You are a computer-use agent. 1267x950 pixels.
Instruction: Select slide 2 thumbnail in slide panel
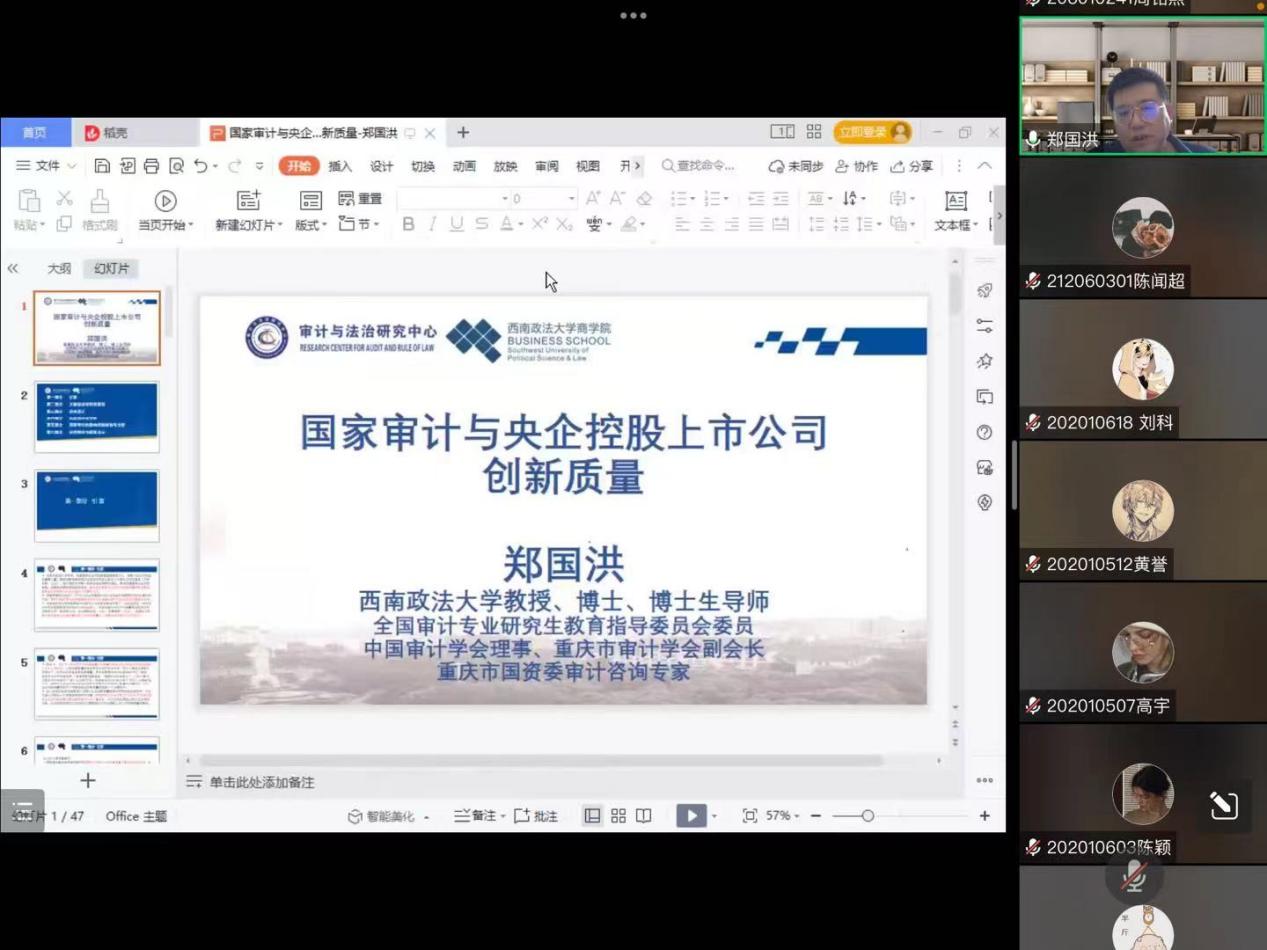click(97, 416)
